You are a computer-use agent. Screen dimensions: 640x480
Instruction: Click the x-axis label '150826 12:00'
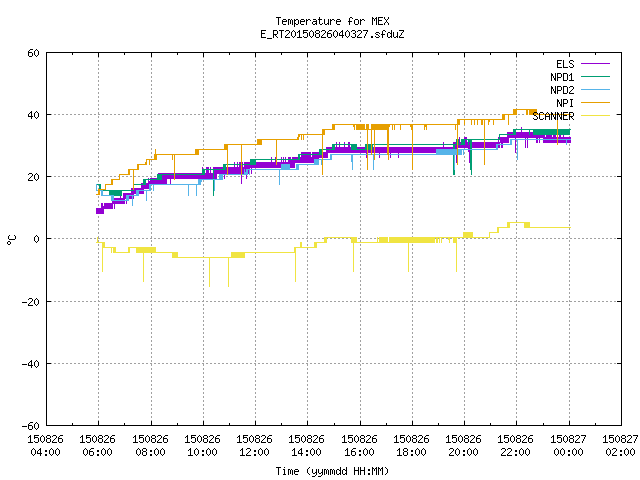point(254,446)
